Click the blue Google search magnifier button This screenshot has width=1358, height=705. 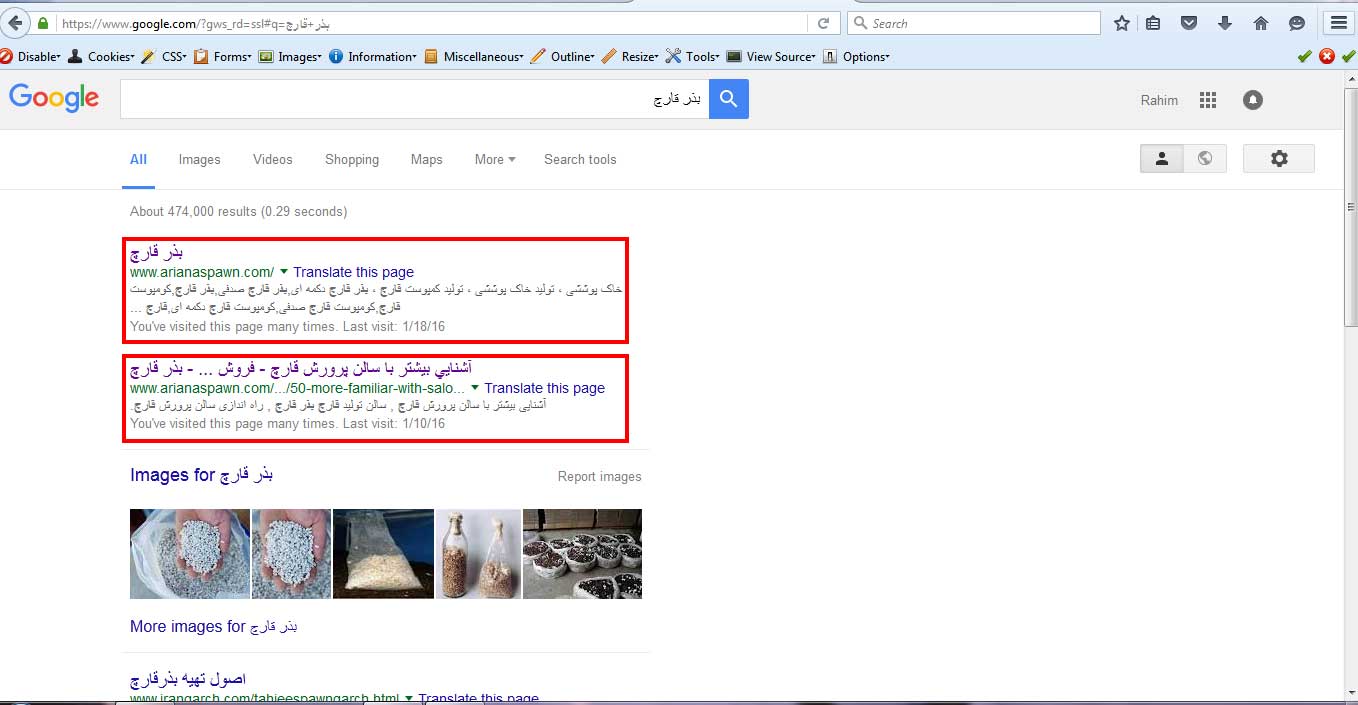point(729,99)
